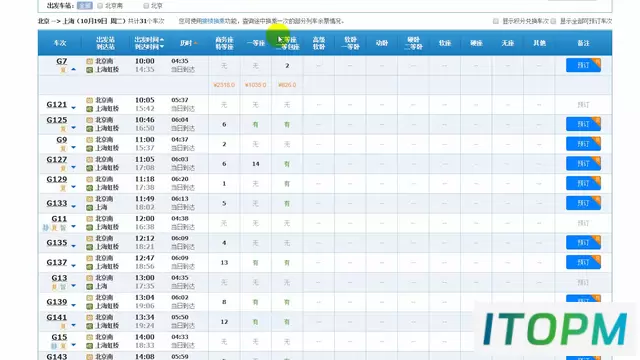The width and height of the screenshot is (640, 360).
Task: Click the 复 icon under train G129
Action: point(63,188)
